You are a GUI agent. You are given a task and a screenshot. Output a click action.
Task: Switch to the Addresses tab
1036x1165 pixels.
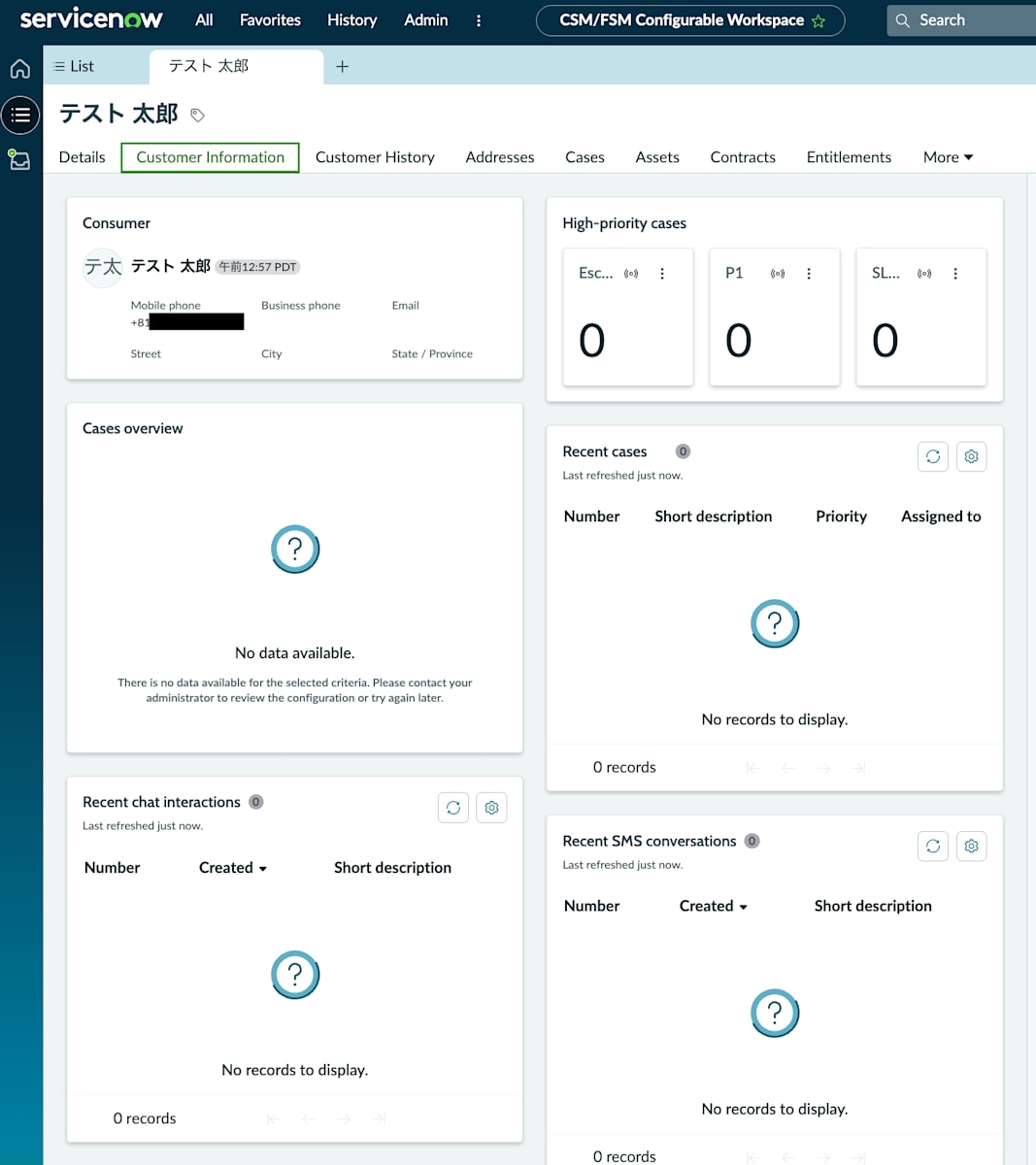500,157
